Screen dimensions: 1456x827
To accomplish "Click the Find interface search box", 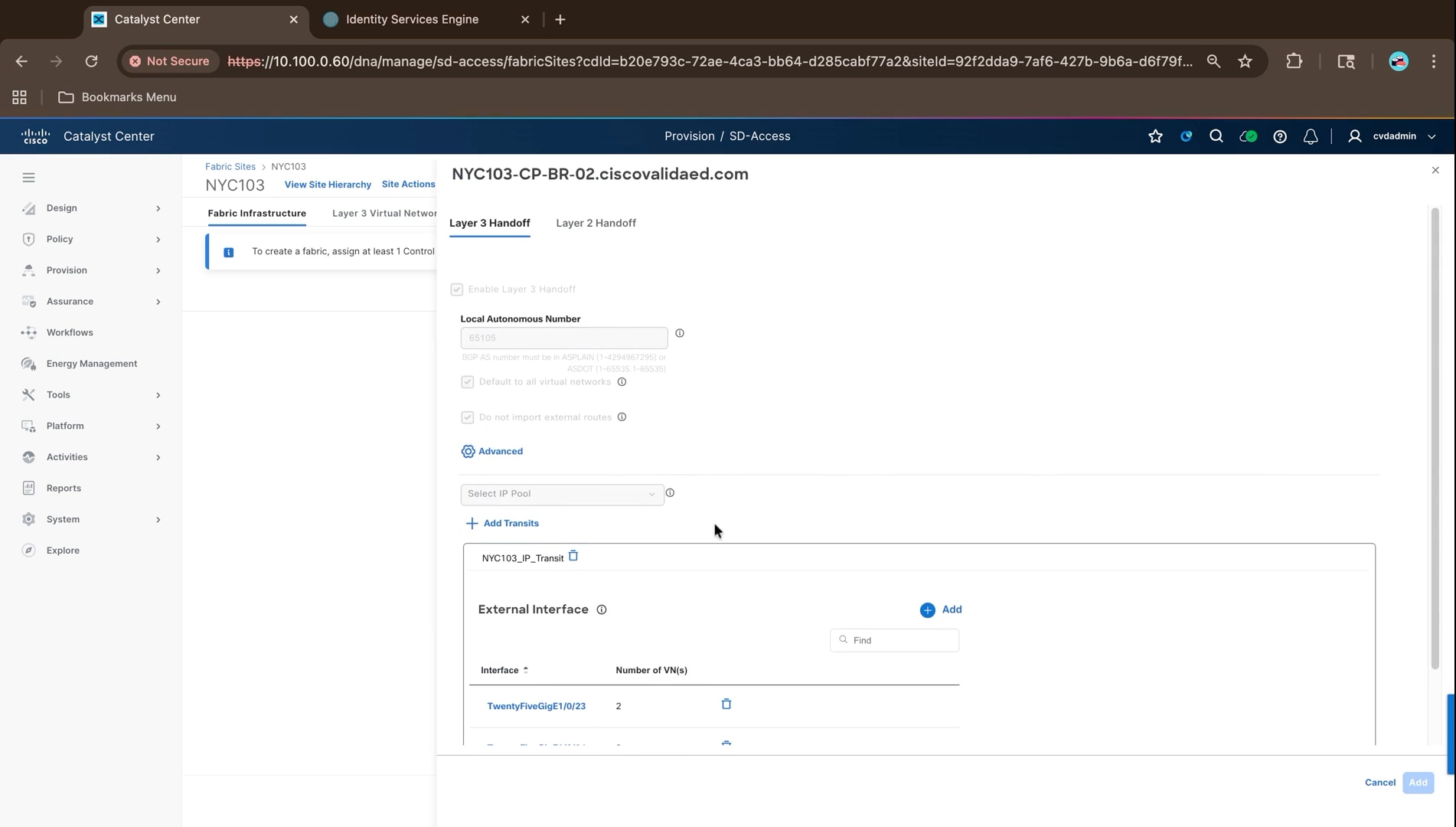I will tap(894, 640).
